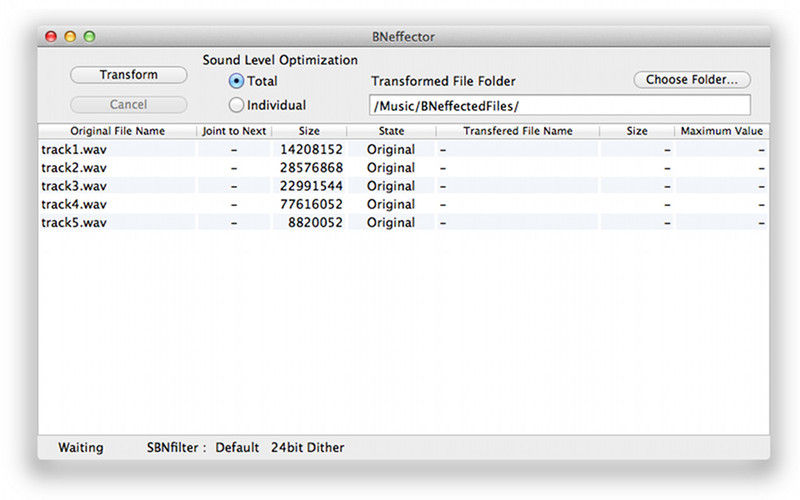This screenshot has width=800, height=500.
Task: Focus the Transformed File Folder path field
Action: point(560,106)
